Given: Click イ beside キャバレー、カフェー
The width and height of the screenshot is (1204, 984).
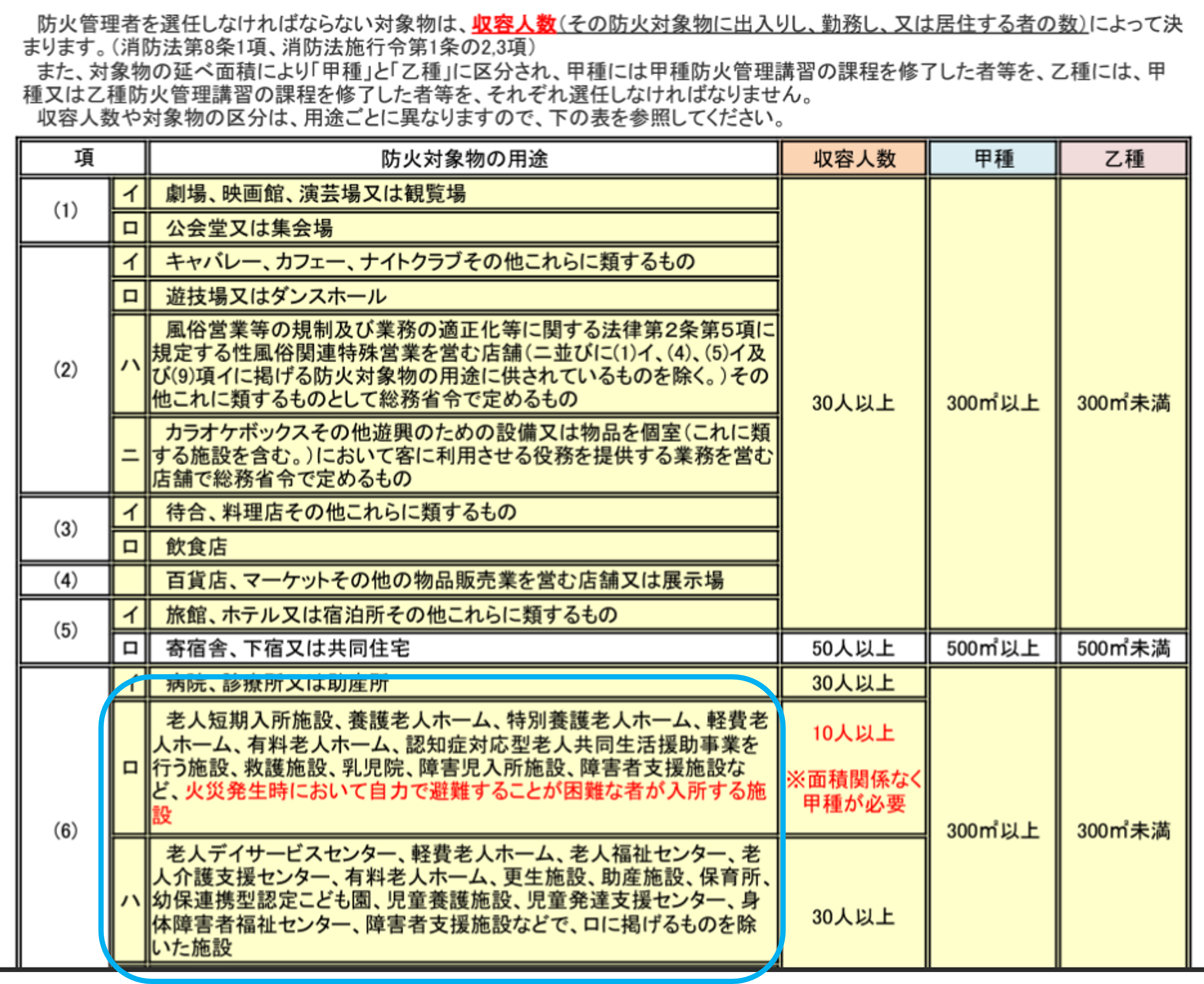Looking at the screenshot, I should tap(130, 261).
